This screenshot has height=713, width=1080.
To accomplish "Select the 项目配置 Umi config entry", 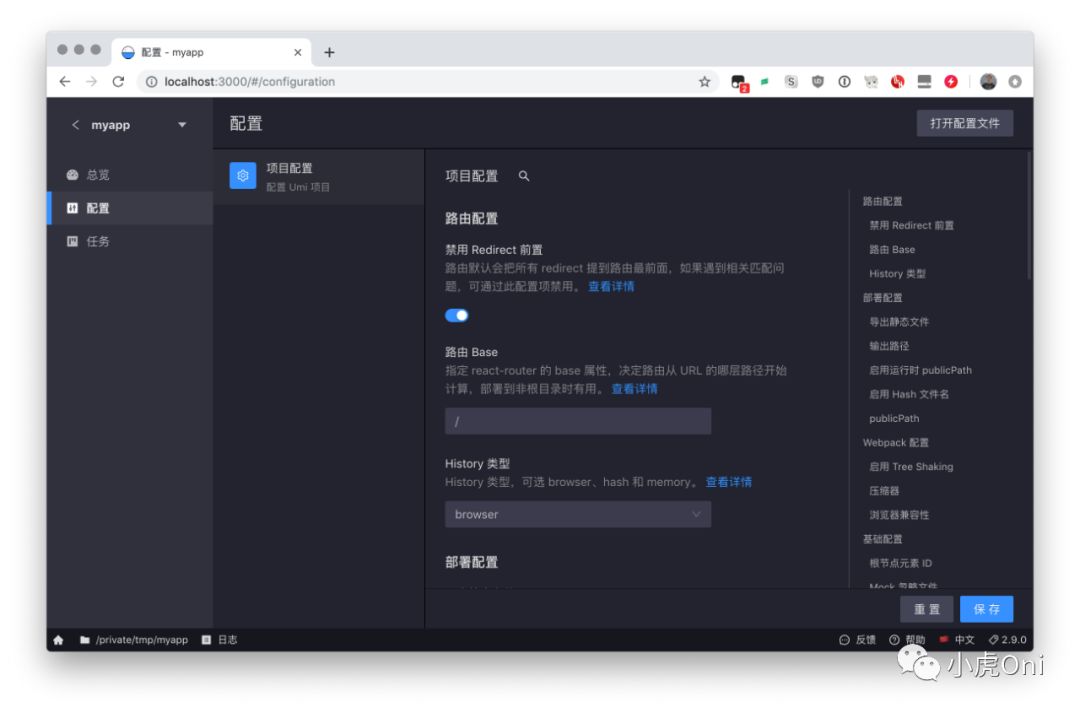I will [318, 176].
